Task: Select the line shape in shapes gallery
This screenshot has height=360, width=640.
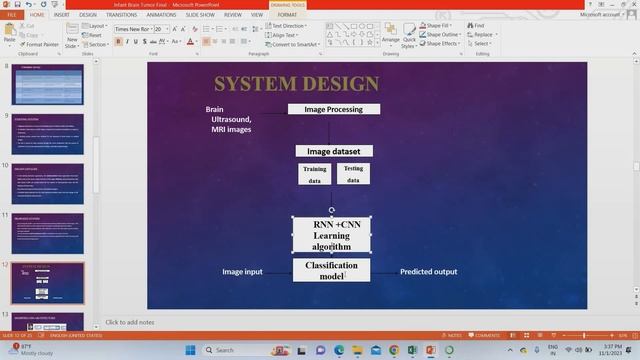Action: click(x=338, y=26)
